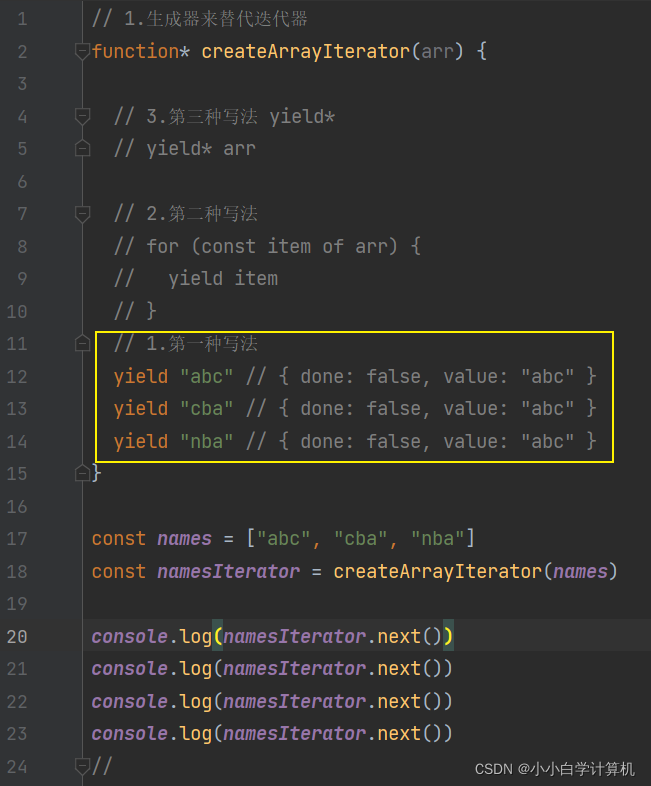This screenshot has height=786, width=651.
Task: Click "cba" in the names array
Action: click(x=360, y=539)
